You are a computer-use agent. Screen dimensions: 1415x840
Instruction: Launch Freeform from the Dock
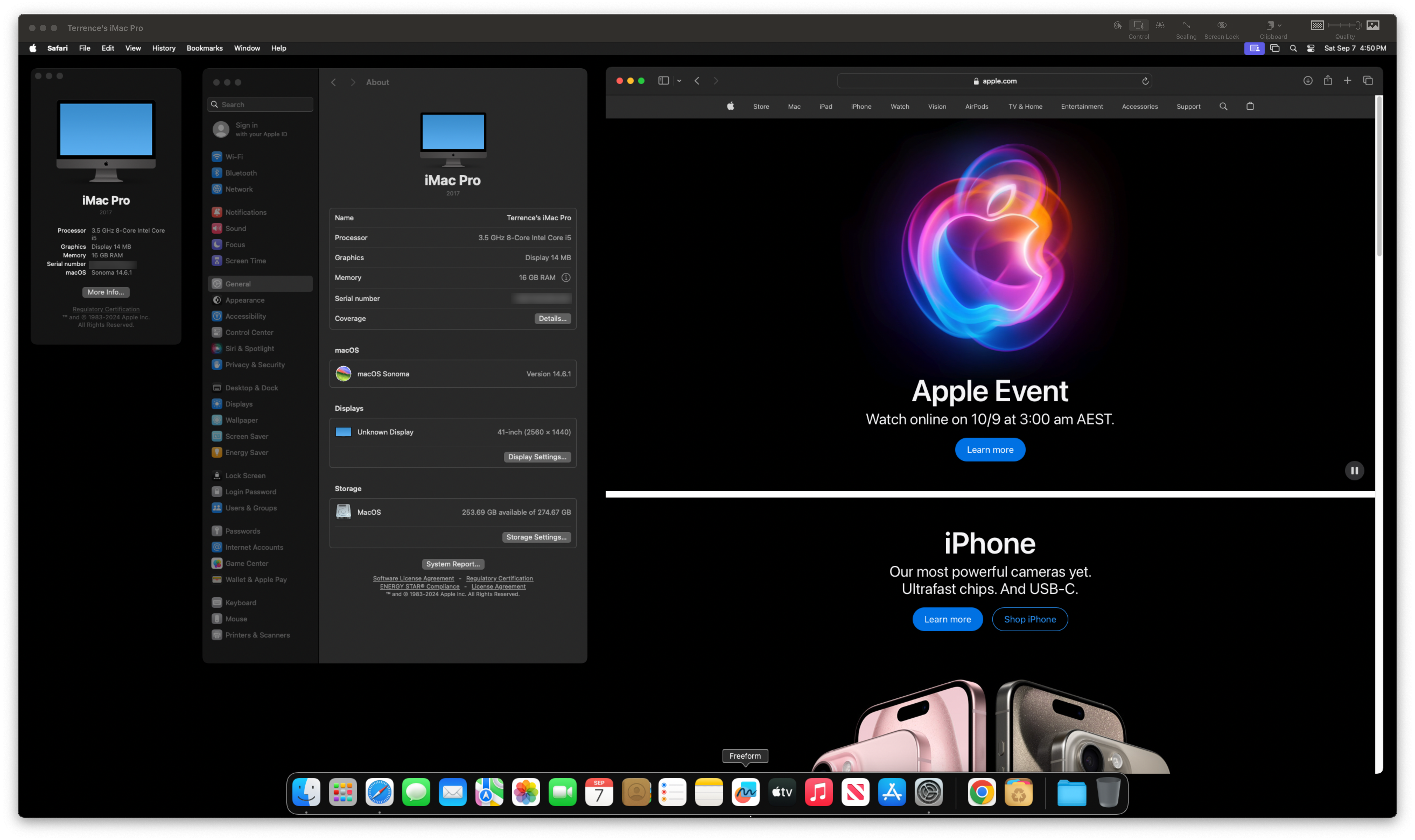(x=745, y=792)
